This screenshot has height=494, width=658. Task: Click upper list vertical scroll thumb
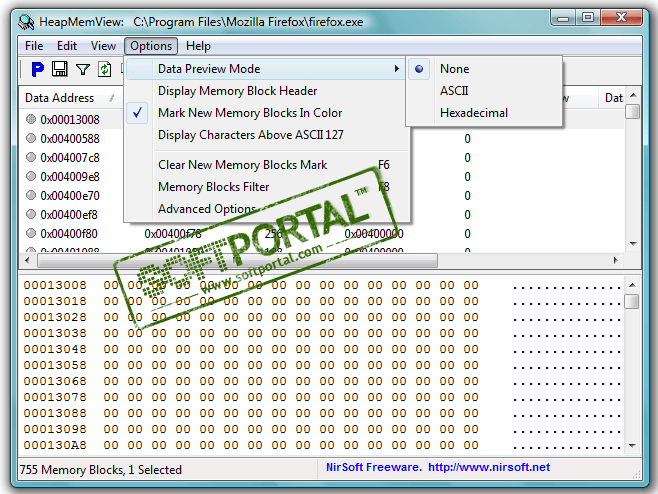pos(633,112)
